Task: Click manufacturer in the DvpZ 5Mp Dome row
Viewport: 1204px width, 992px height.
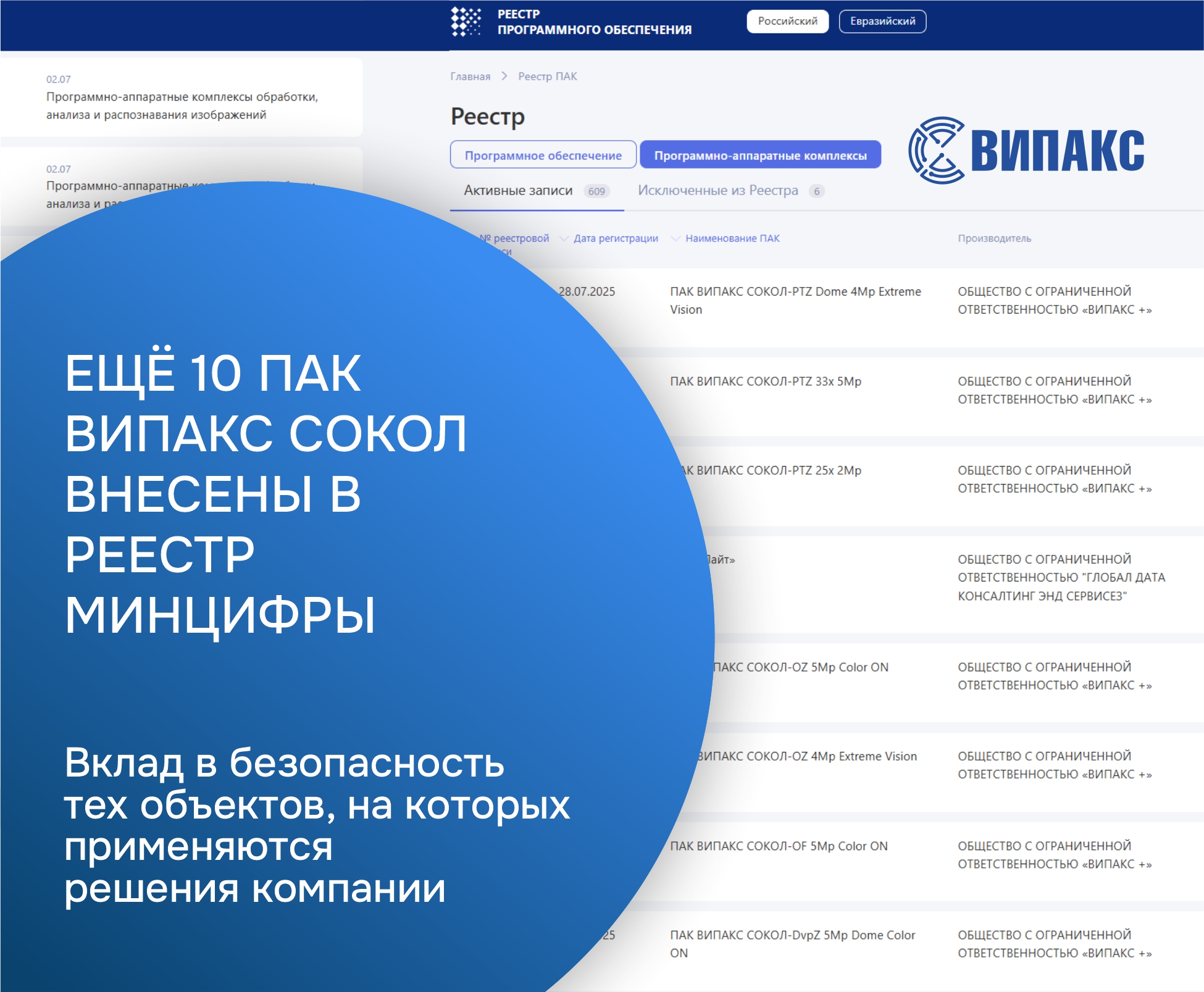Action: pos(1055,944)
